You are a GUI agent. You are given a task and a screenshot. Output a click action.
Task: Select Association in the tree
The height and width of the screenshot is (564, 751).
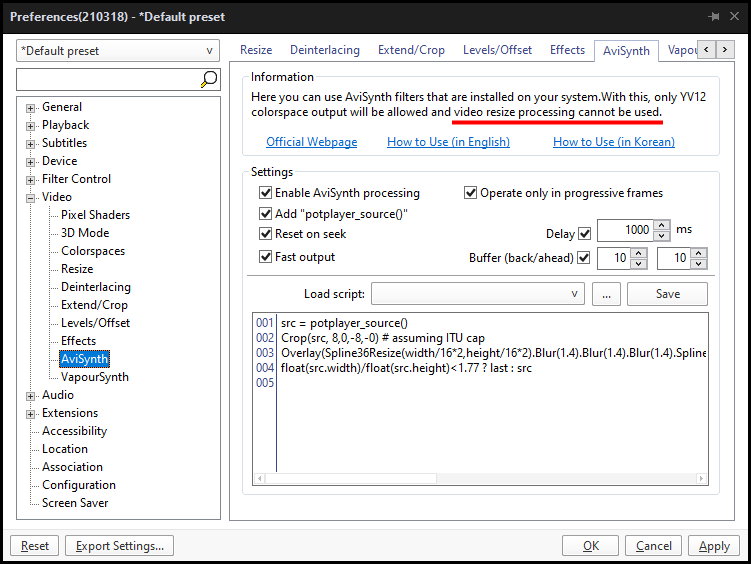pyautogui.click(x=72, y=467)
